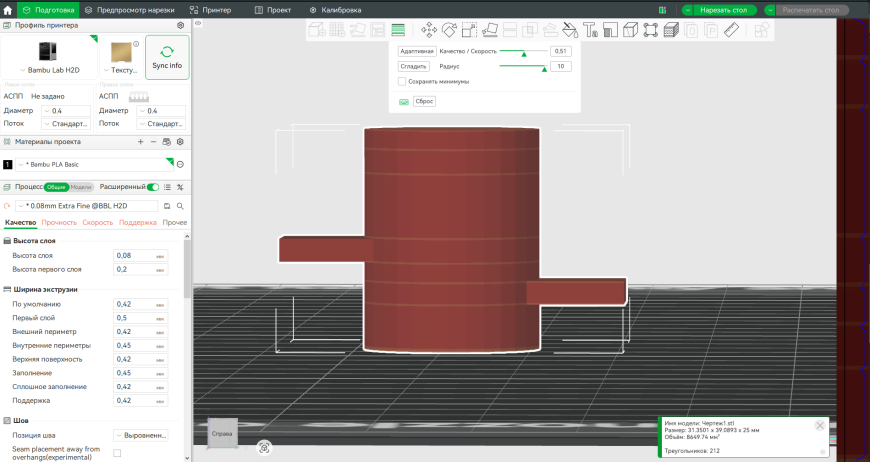Toggle the variable layer height tool
The height and width of the screenshot is (462, 870).
pyautogui.click(x=398, y=29)
